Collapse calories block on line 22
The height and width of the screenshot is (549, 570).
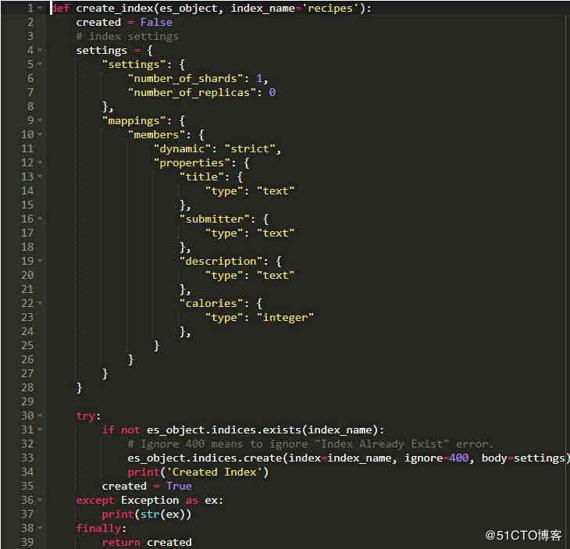point(40,303)
